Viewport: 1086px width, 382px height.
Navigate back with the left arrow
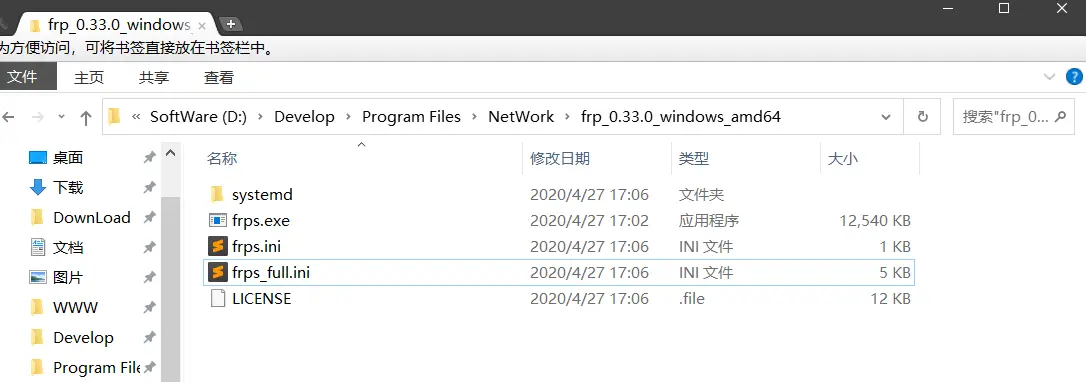coord(8,118)
